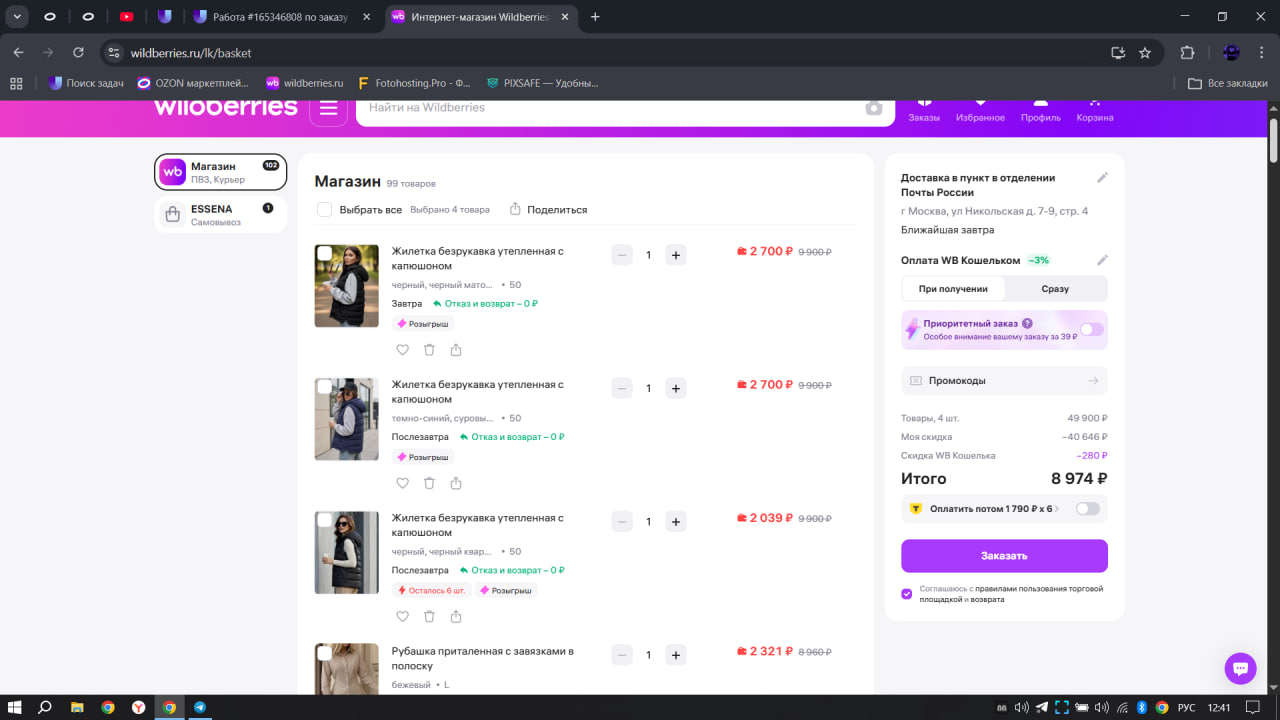Select the Рубашка приталенная item checkbox
The height and width of the screenshot is (720, 1280).
coord(325,653)
